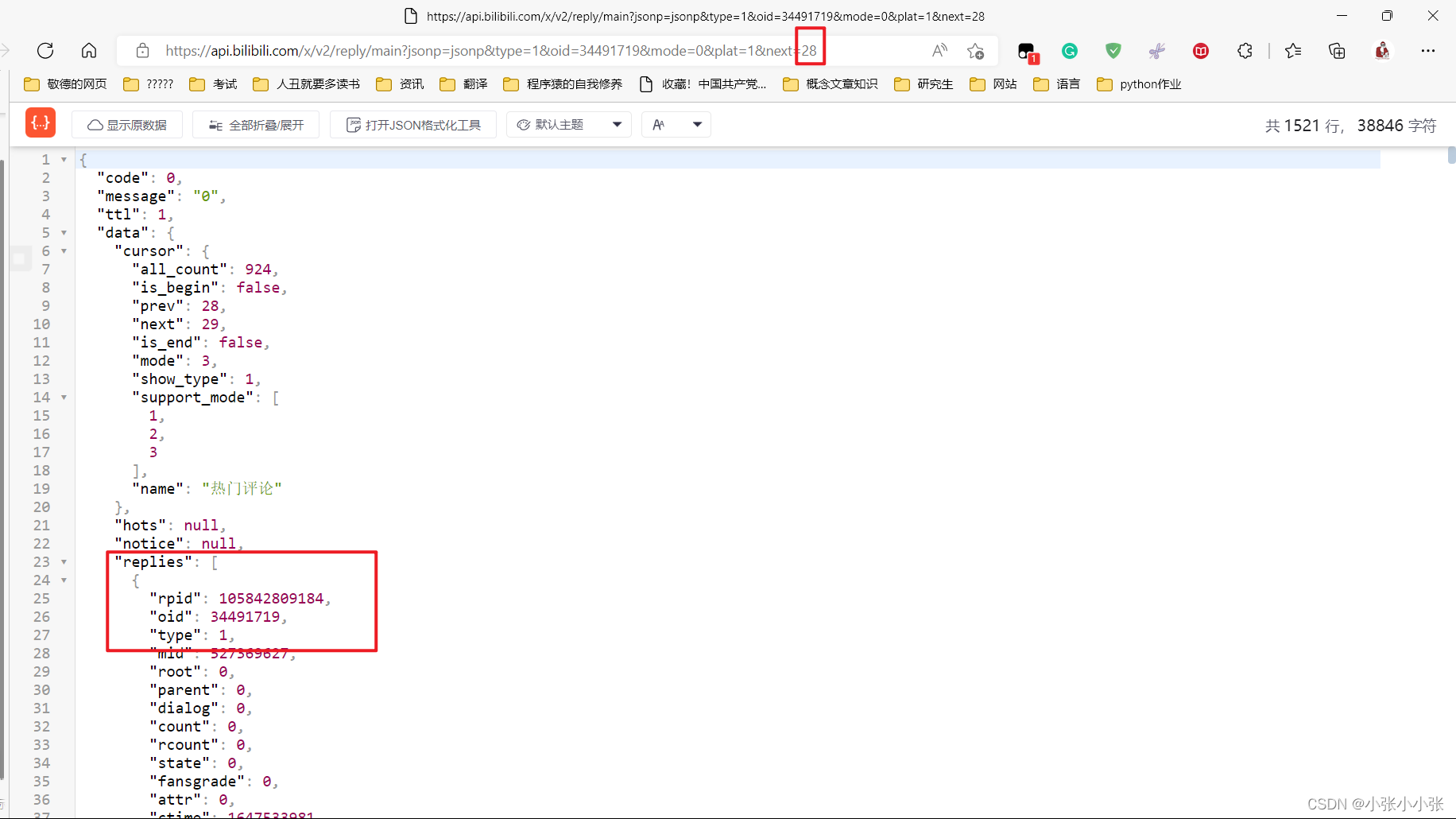1456x819 pixels.
Task: Open the 考试 bookmark folder
Action: tap(214, 84)
